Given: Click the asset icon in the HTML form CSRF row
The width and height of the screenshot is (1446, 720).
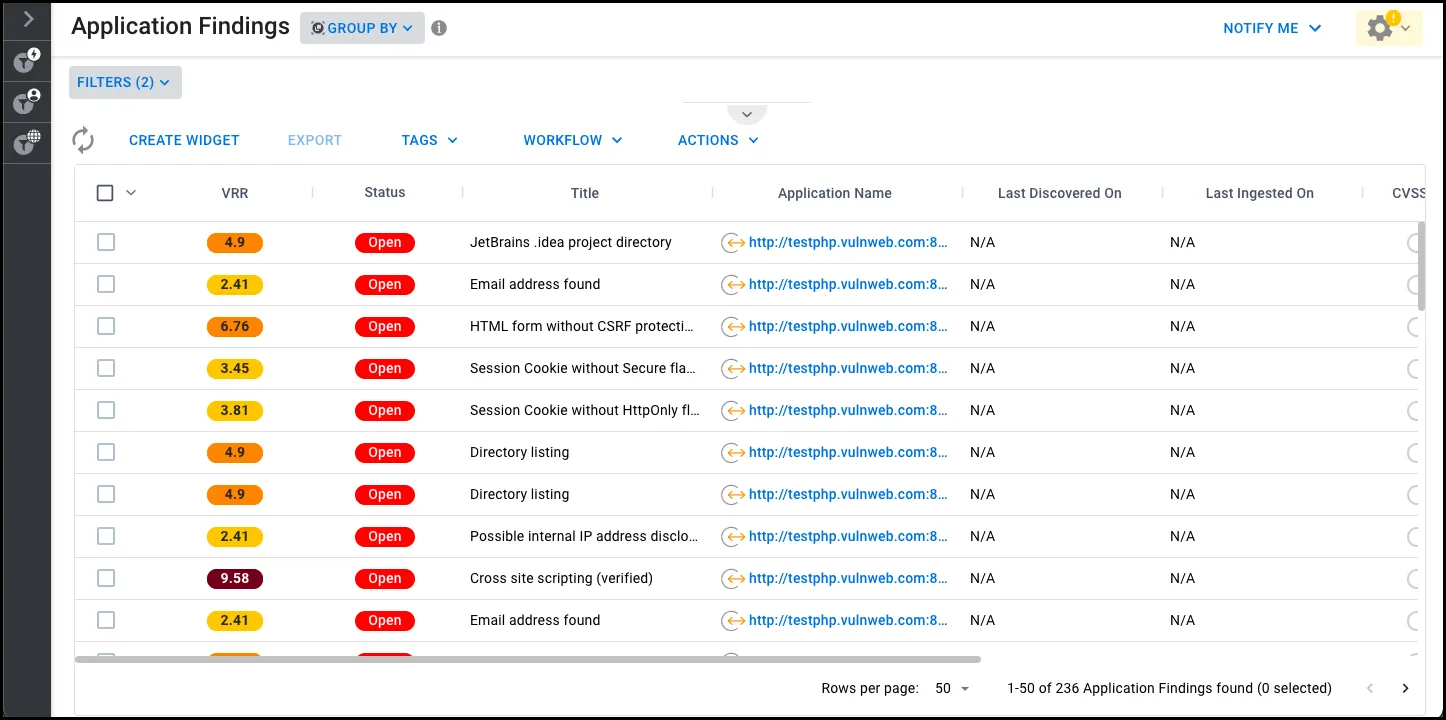Looking at the screenshot, I should tap(733, 327).
